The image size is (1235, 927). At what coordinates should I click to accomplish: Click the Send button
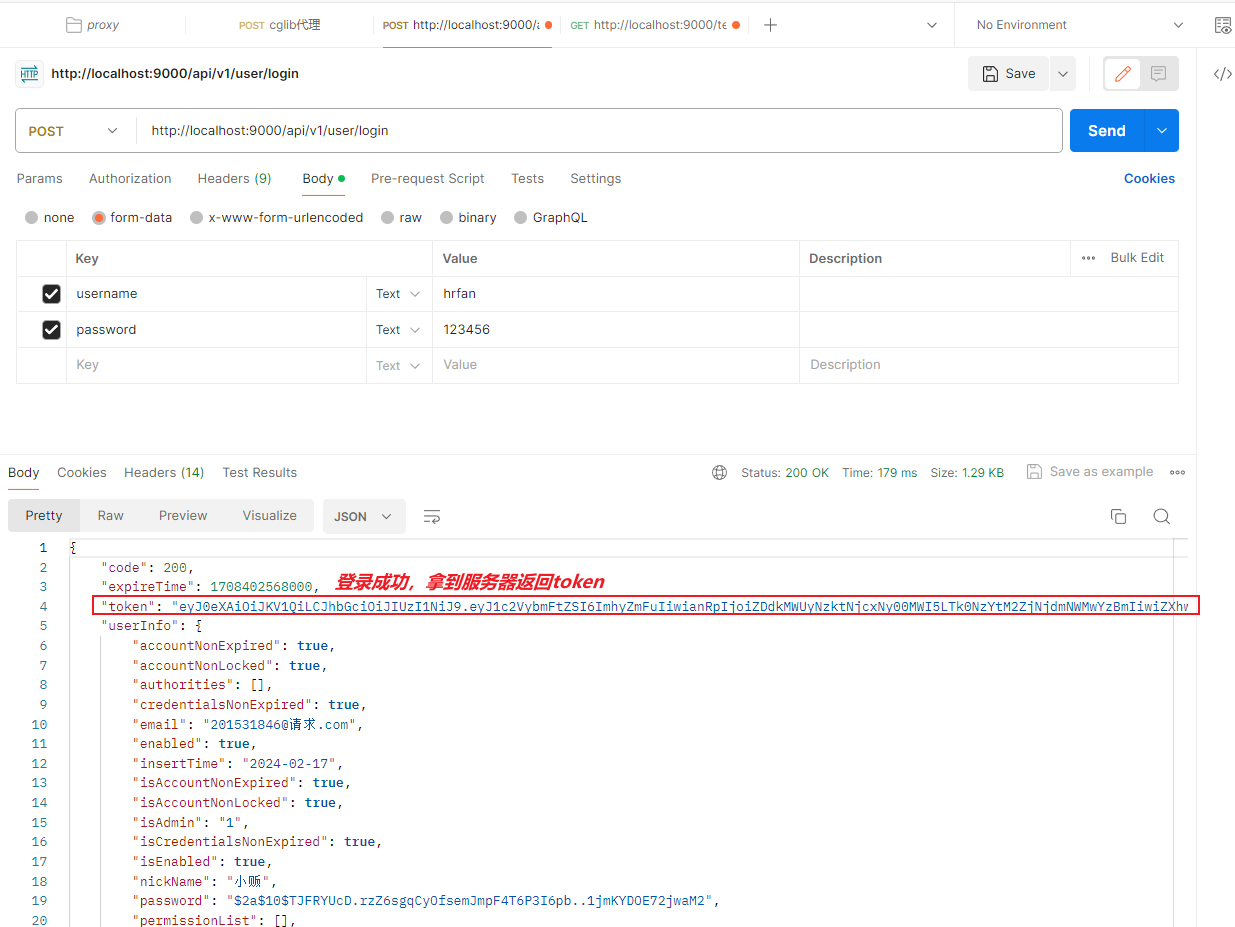point(1106,130)
